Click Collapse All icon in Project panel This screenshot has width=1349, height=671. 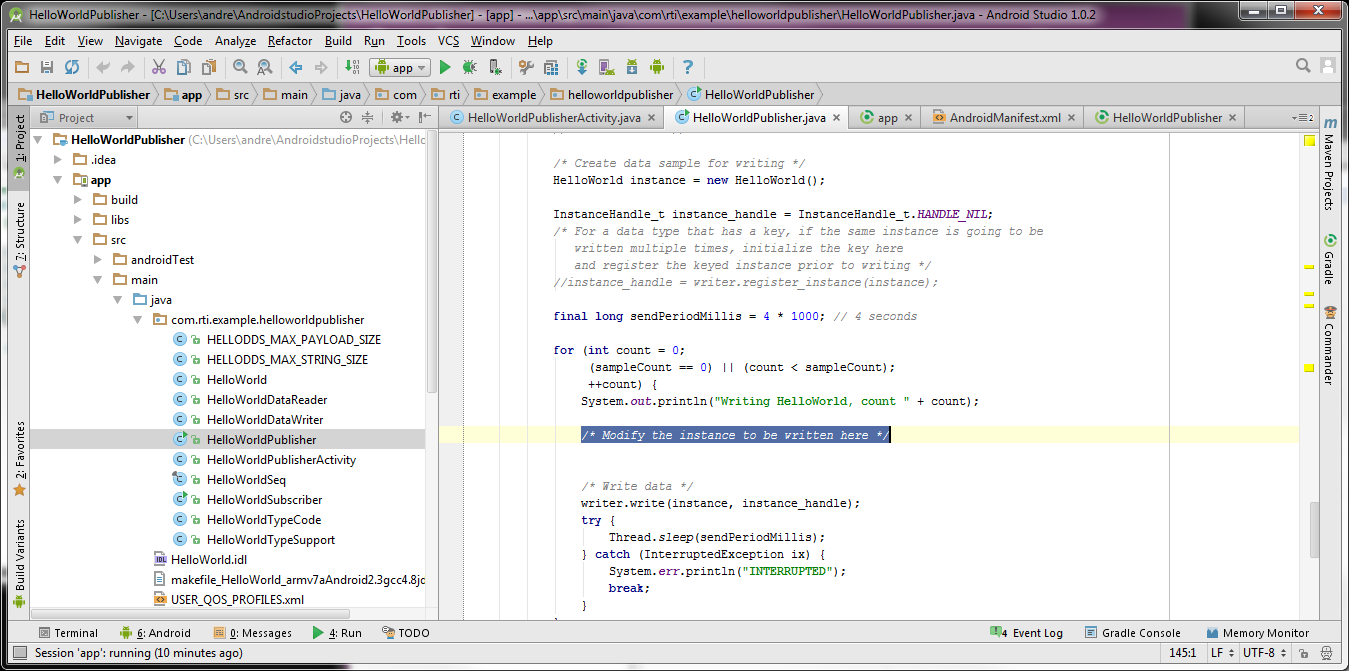pos(367,117)
